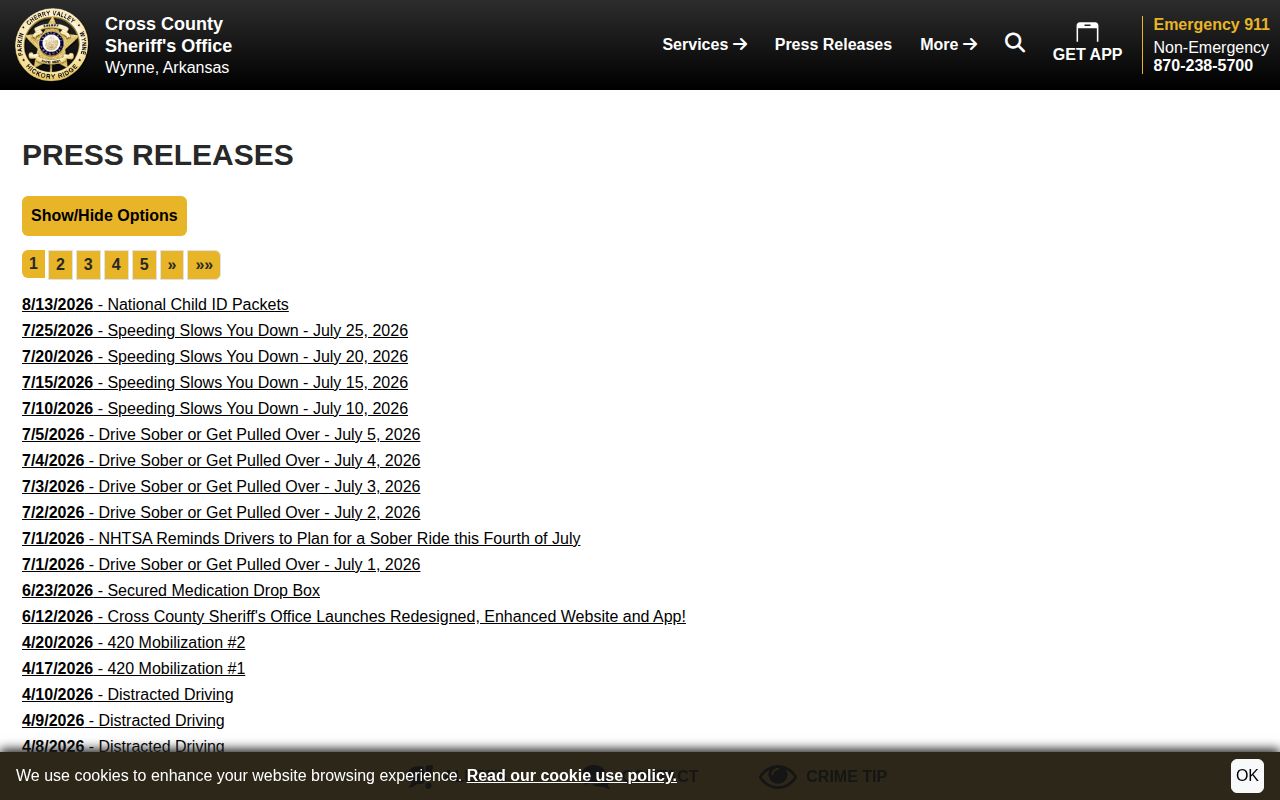Expand the More menu

pos(949,44)
